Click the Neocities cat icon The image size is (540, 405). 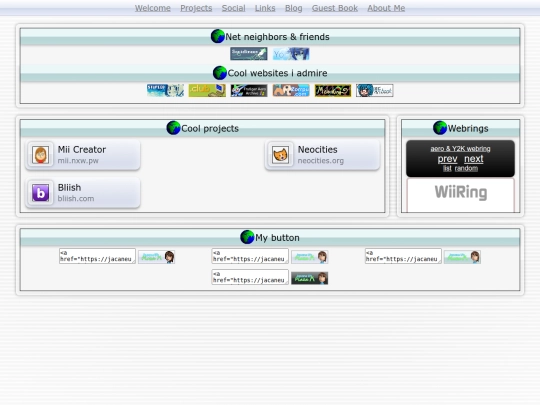click(280, 155)
